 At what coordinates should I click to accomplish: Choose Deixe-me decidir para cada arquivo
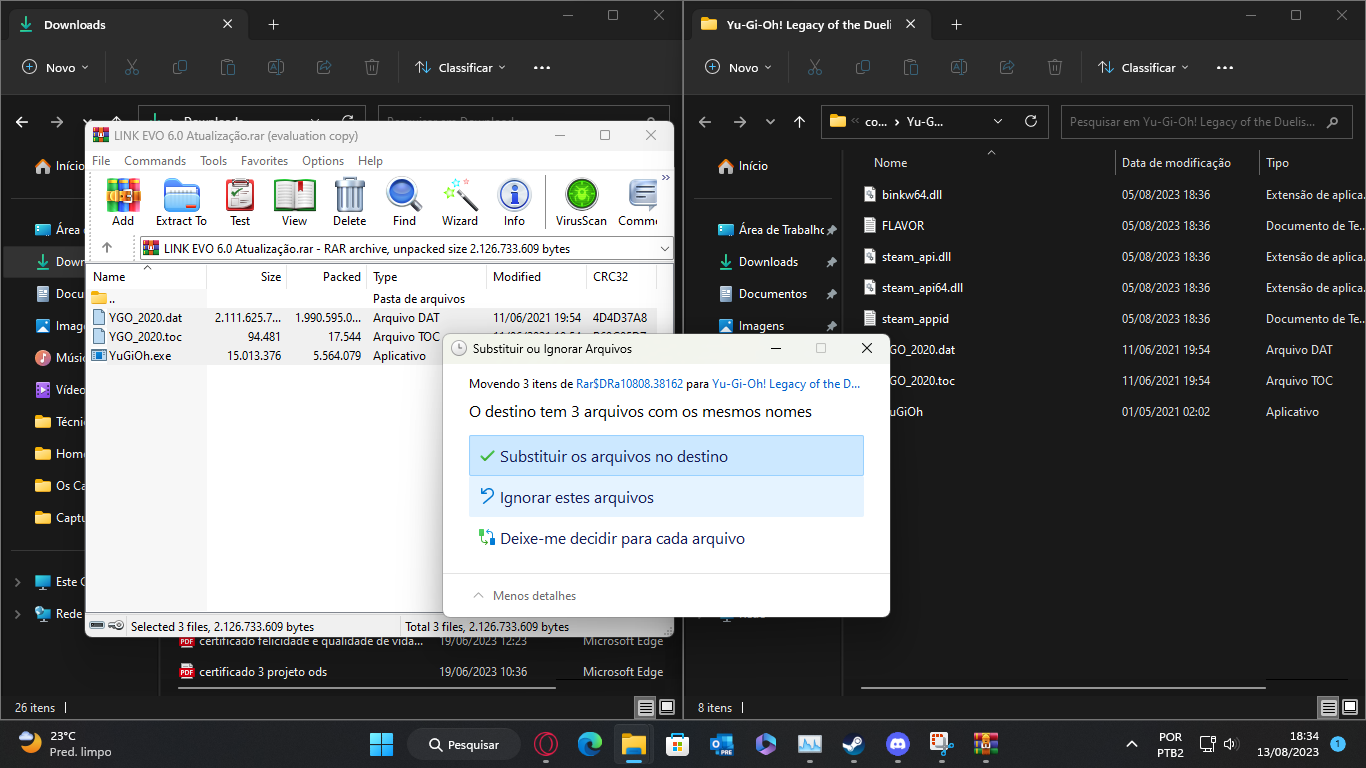[x=666, y=538]
